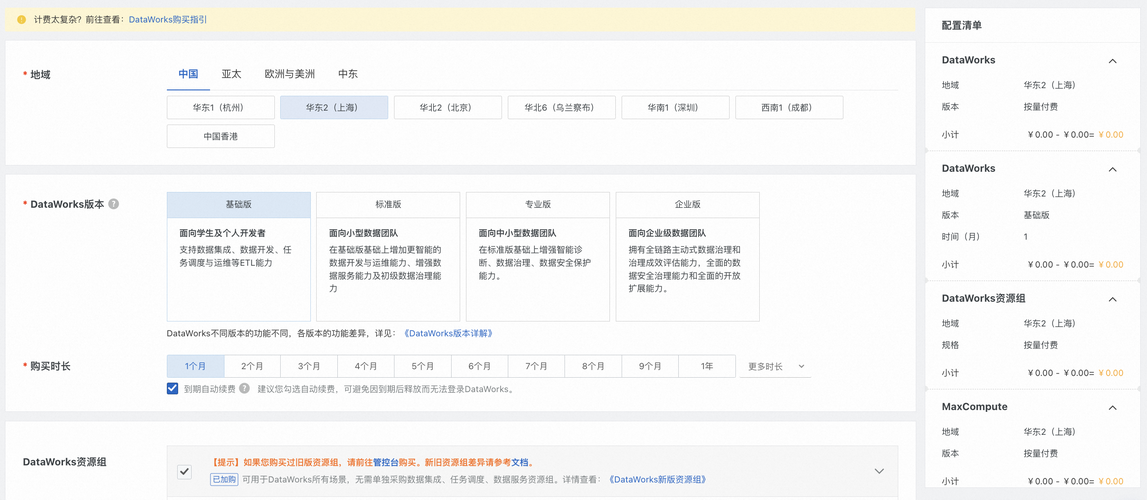
Task: Open 《DataWorks版本详解》 link
Action: point(448,333)
